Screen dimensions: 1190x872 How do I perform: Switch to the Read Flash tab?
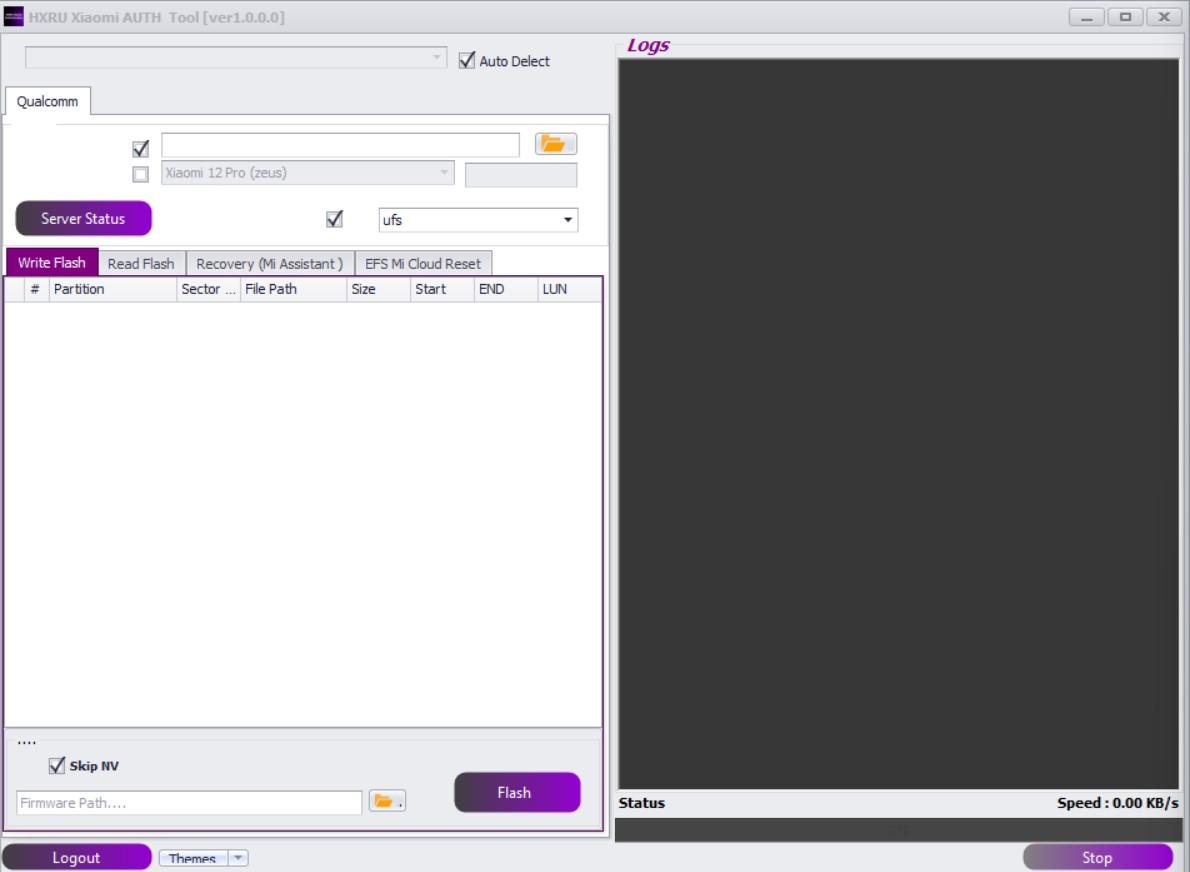[141, 263]
